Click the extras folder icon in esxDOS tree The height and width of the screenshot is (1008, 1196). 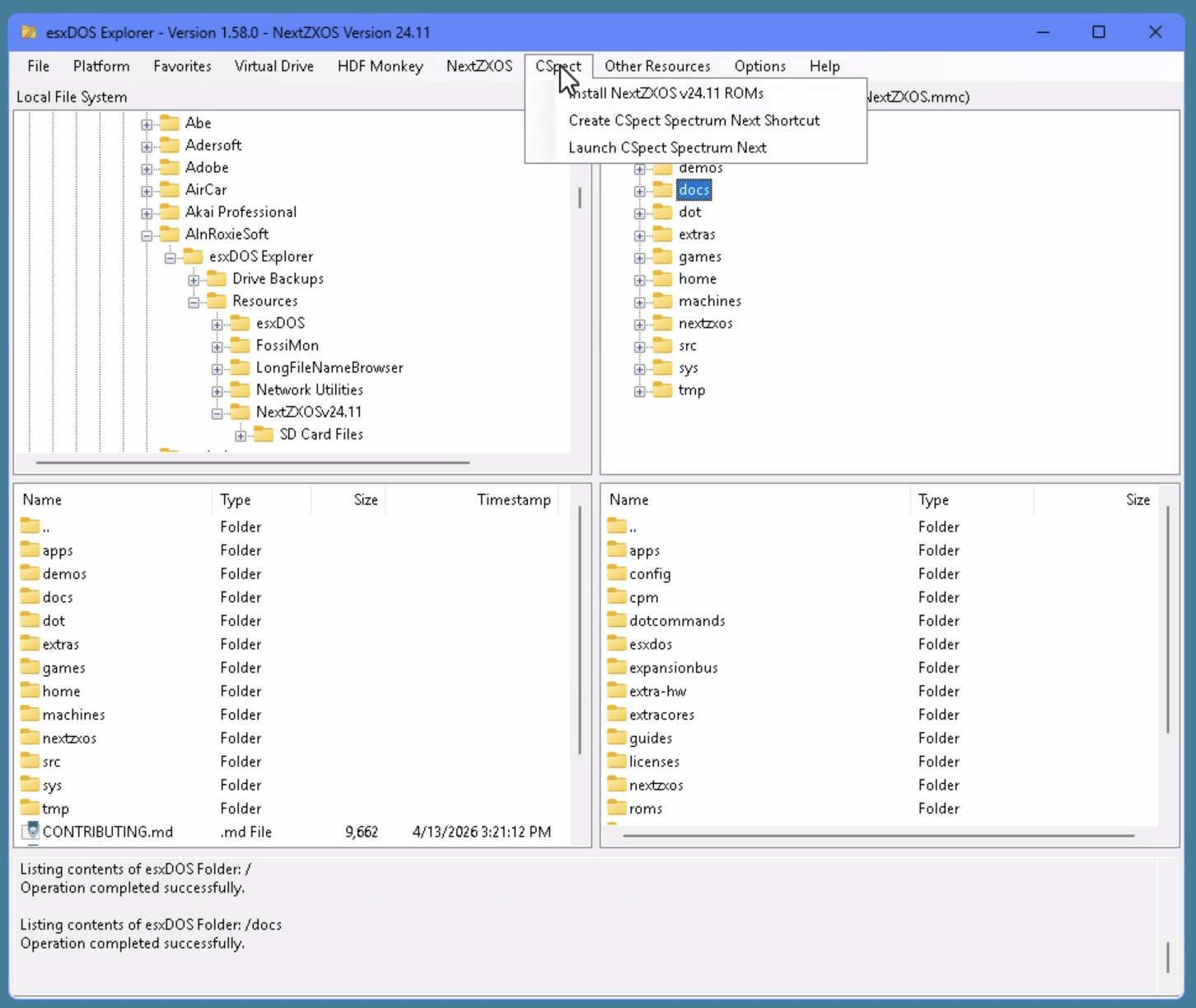click(x=663, y=235)
